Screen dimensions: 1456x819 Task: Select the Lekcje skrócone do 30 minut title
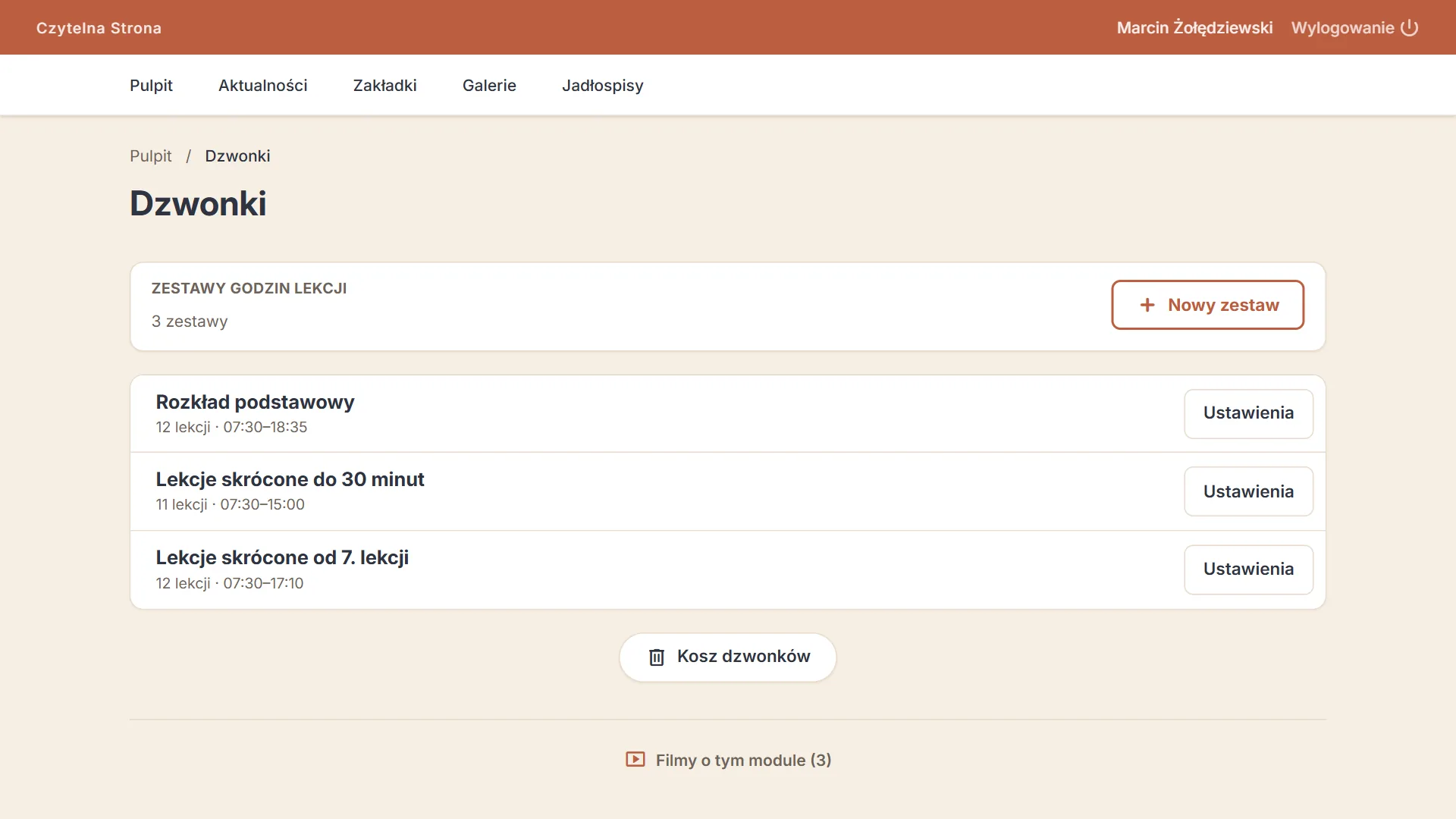pos(290,479)
